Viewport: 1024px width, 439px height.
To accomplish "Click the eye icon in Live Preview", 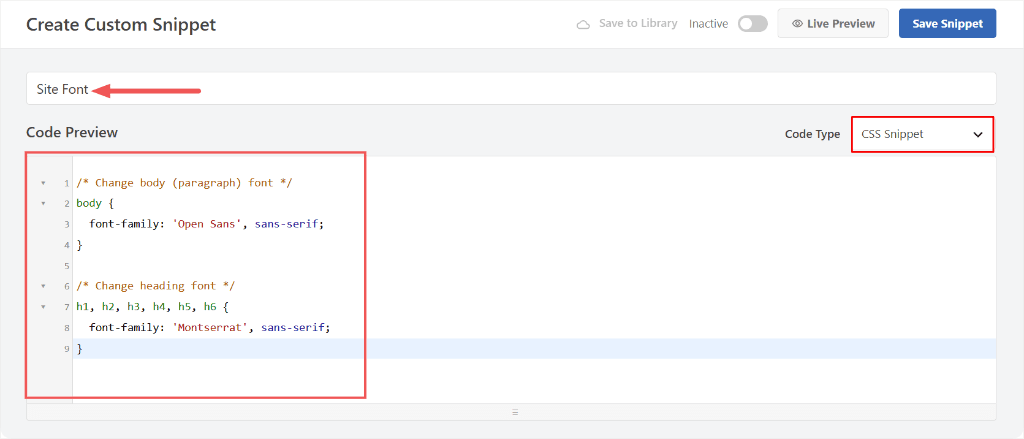I will point(797,24).
